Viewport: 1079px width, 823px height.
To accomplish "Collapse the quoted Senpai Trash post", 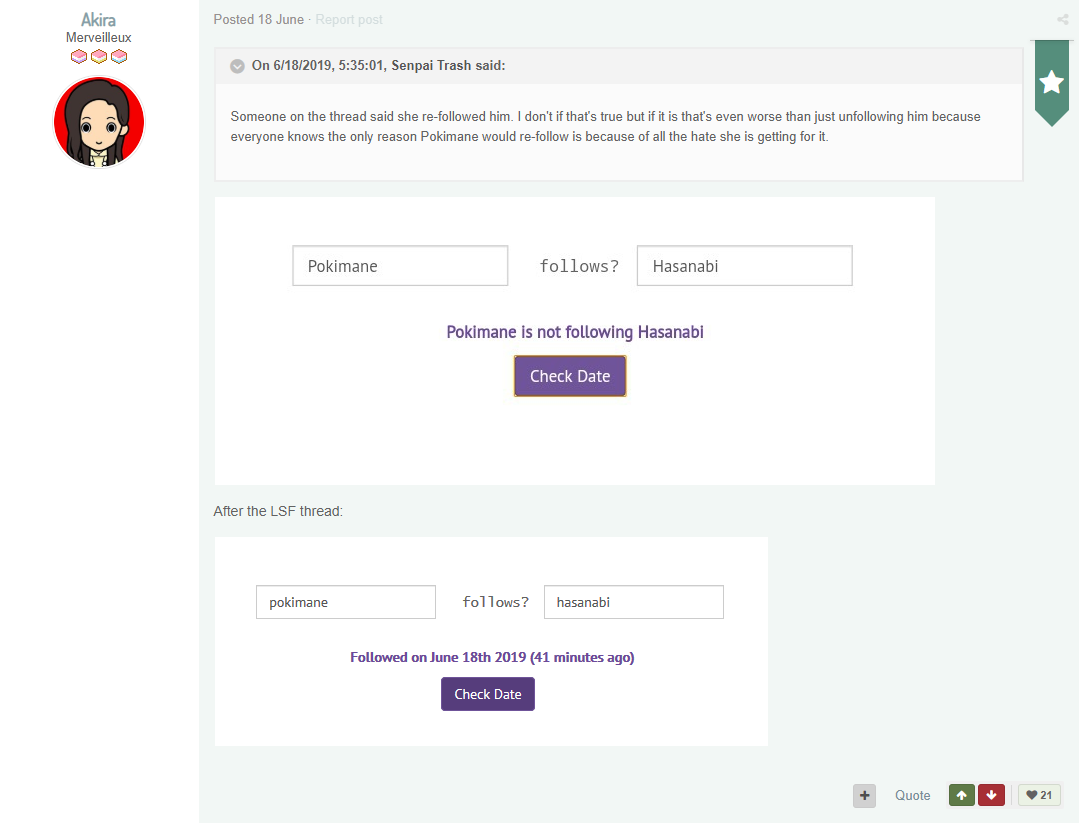I will tap(237, 66).
